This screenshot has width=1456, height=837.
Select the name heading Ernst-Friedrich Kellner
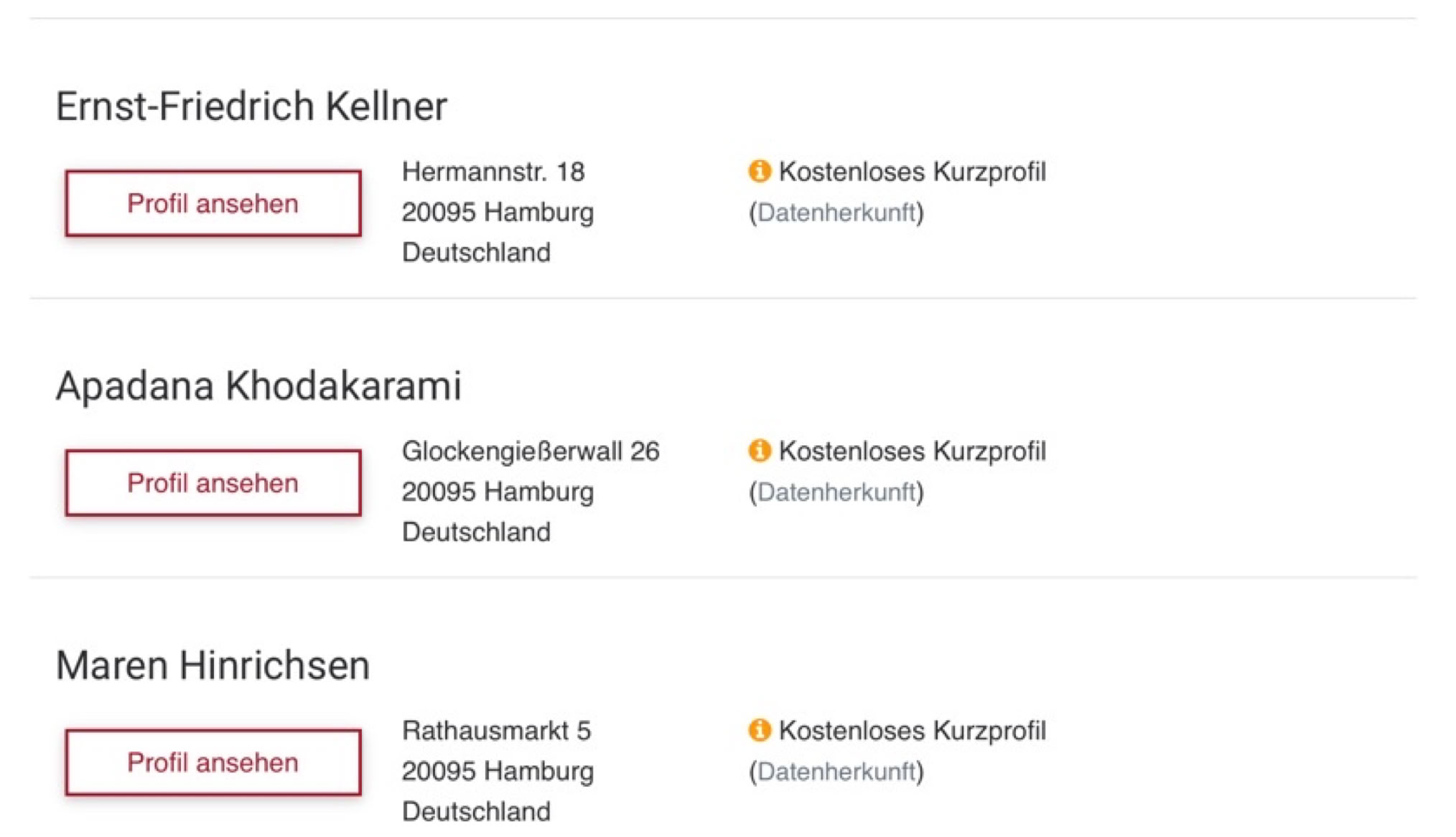click(251, 106)
